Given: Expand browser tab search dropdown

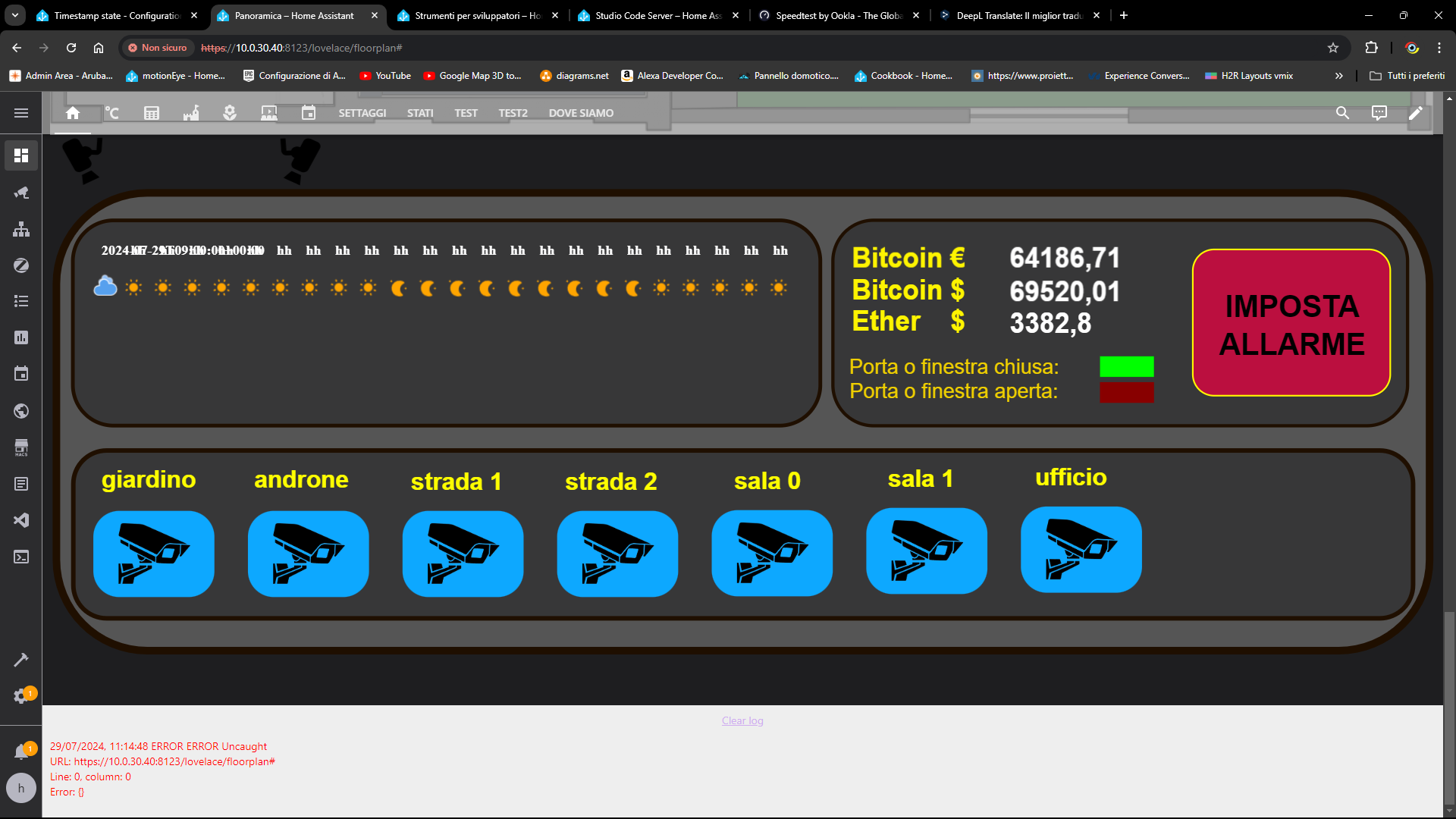Looking at the screenshot, I should click(x=15, y=15).
